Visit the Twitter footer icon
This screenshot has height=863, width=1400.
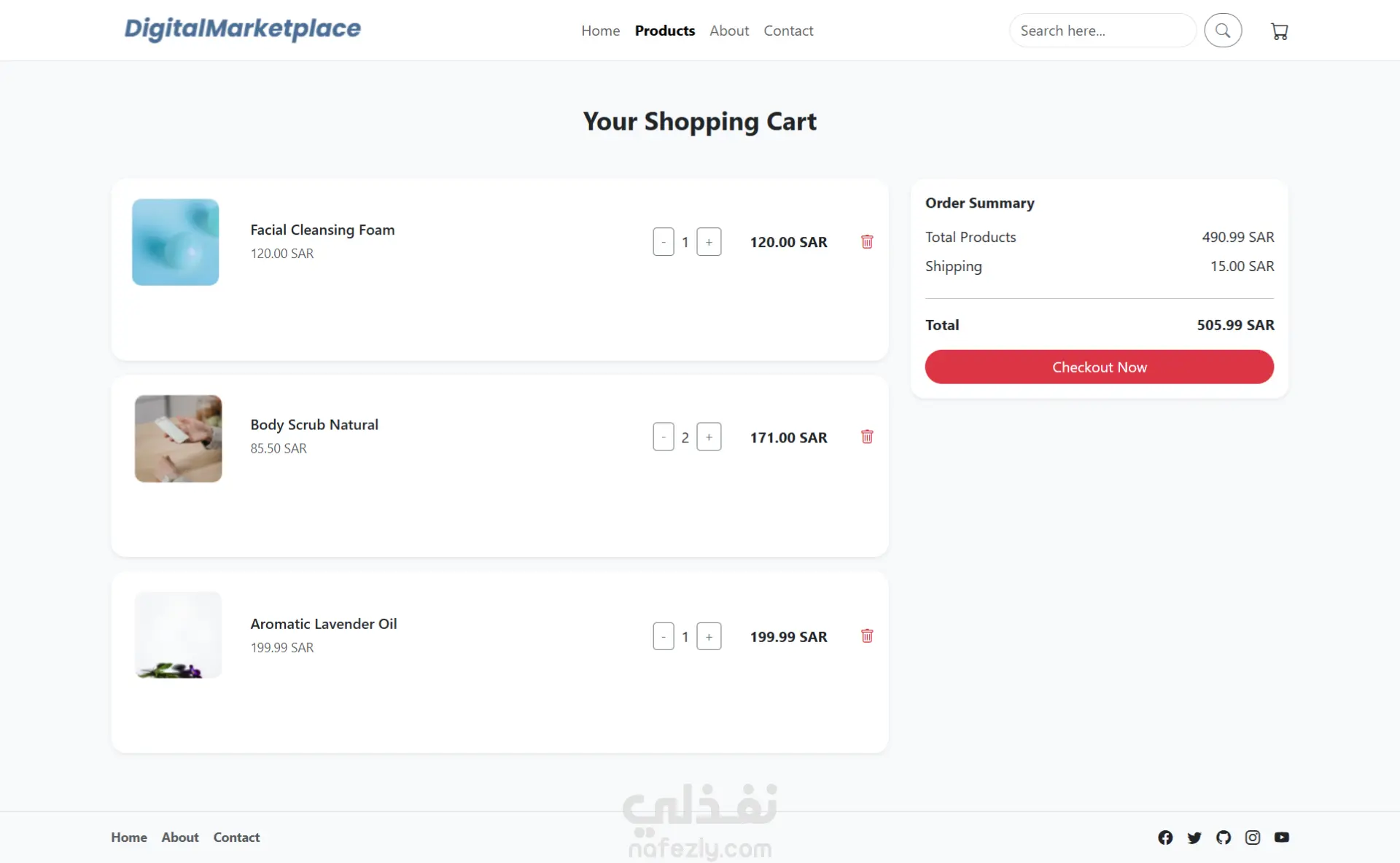(x=1194, y=837)
